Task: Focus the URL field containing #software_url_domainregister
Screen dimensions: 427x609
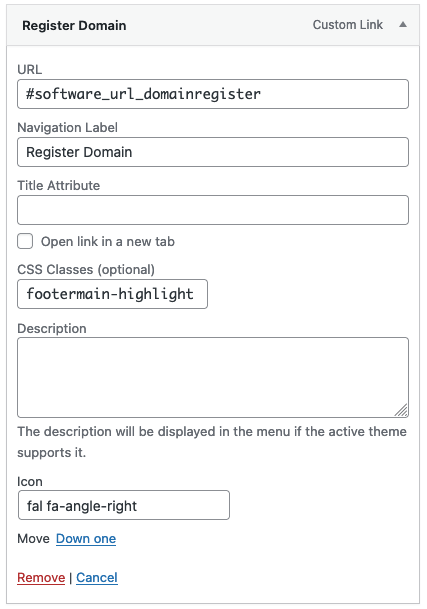Action: coord(213,94)
